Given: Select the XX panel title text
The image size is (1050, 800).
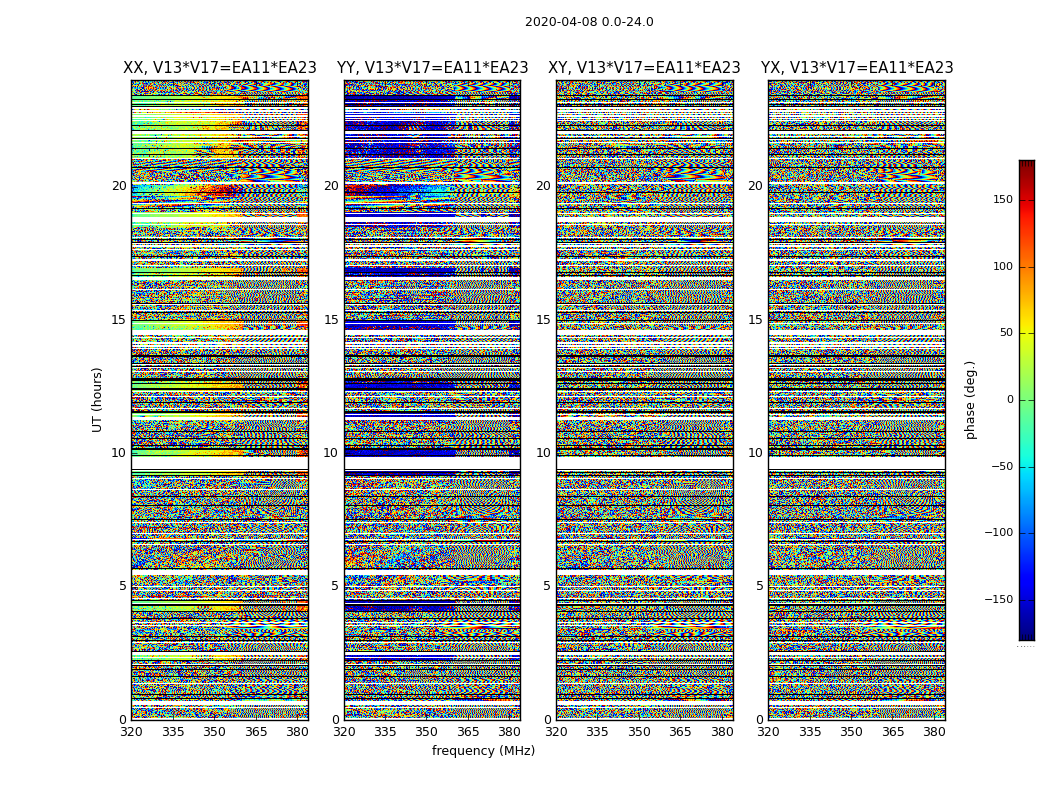Looking at the screenshot, I should click(219, 68).
